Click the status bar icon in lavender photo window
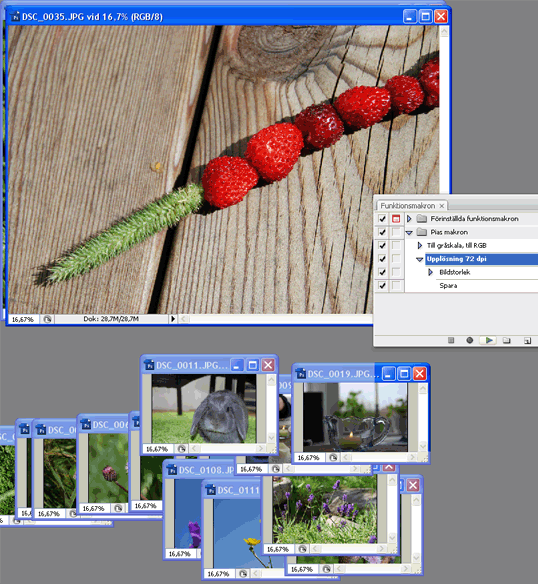The image size is (538, 584). 303,549
